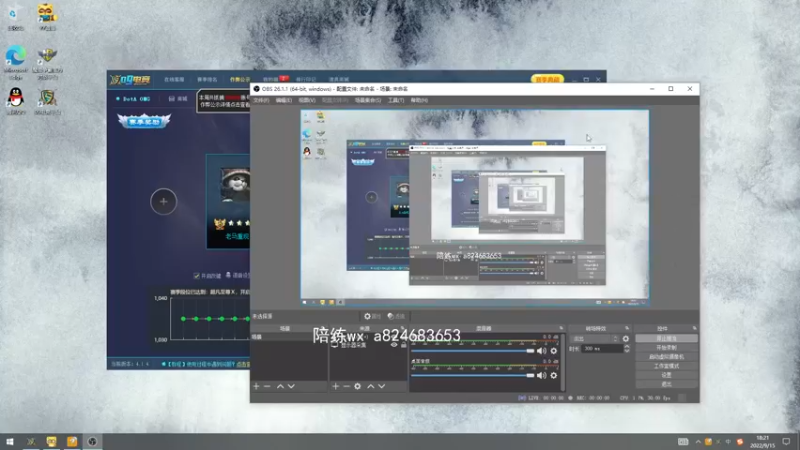Open the OBS View menu
Screen dimensions: 800x450
coord(307,101)
